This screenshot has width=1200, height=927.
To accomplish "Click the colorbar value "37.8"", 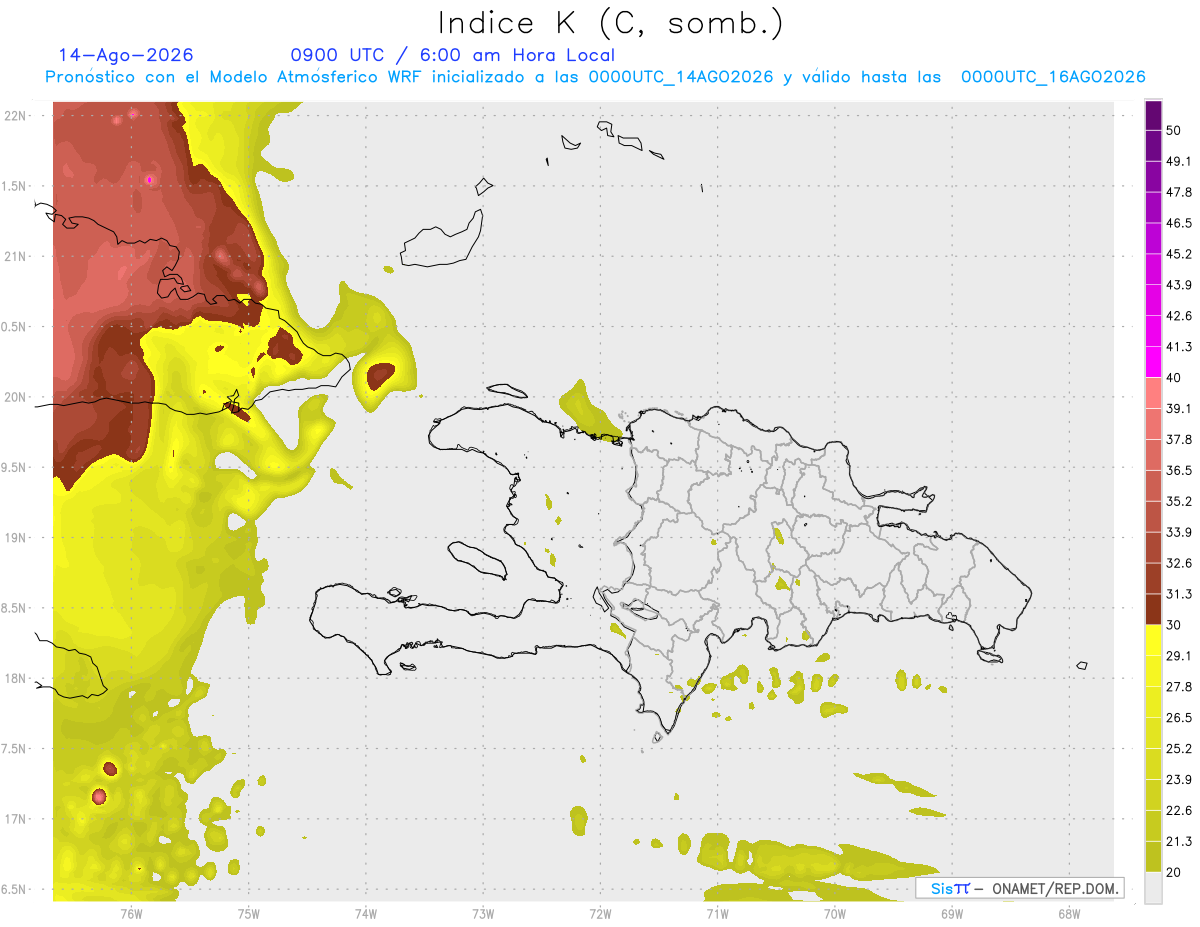I will [1179, 440].
